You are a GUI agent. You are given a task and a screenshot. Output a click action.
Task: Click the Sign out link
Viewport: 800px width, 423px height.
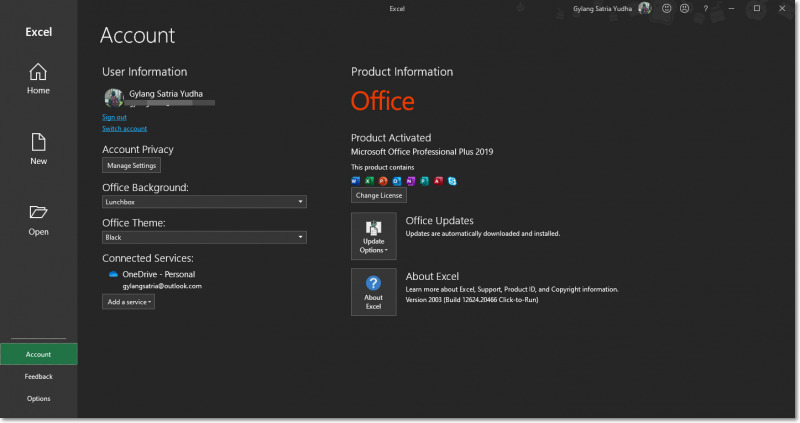coord(114,117)
